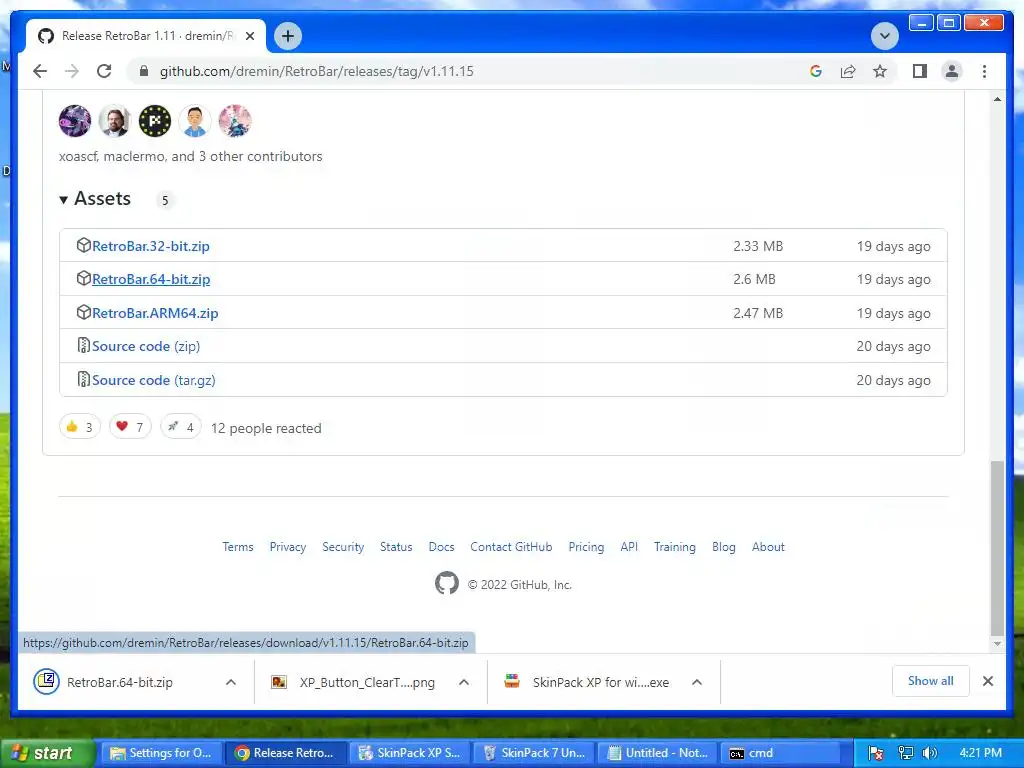The height and width of the screenshot is (768, 1024).
Task: Bookmark this page with the star icon
Action: [880, 71]
